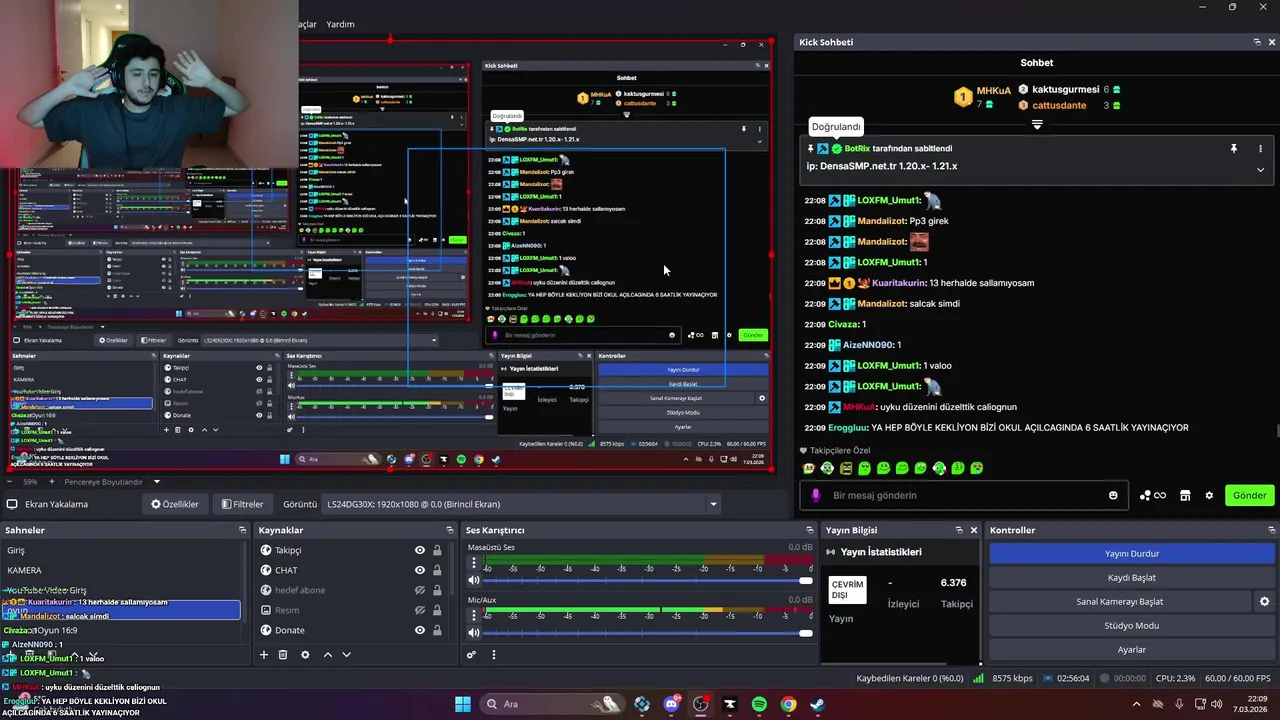Adjust the Masaüstü Ses volume slider

coord(648,580)
